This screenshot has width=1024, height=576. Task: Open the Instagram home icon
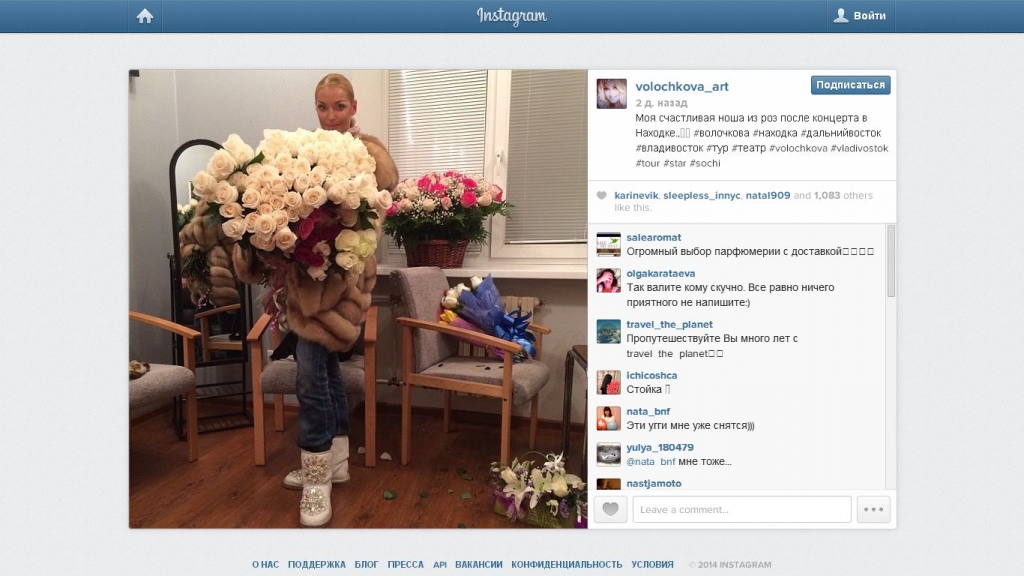click(145, 16)
